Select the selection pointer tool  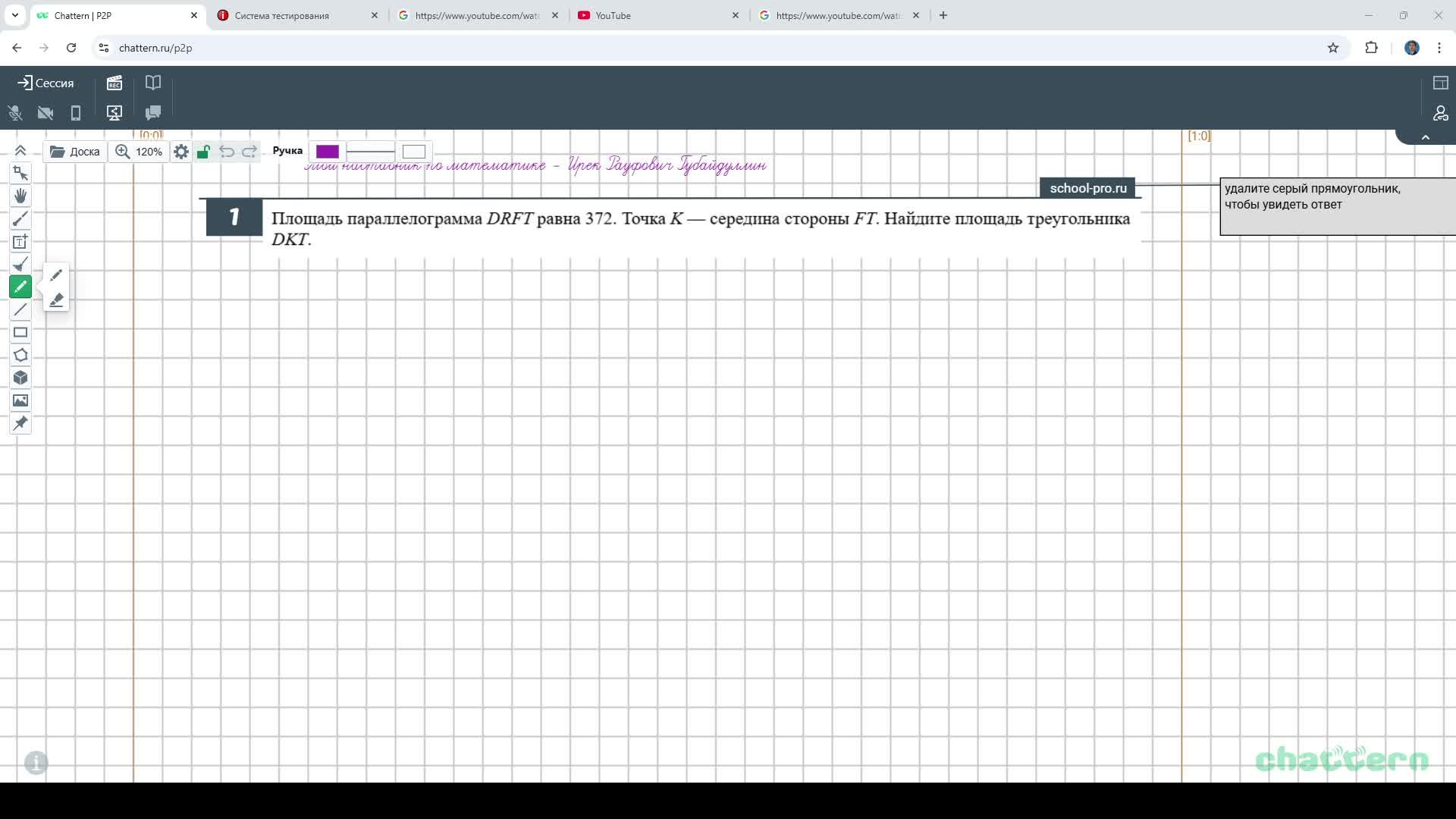[x=20, y=173]
